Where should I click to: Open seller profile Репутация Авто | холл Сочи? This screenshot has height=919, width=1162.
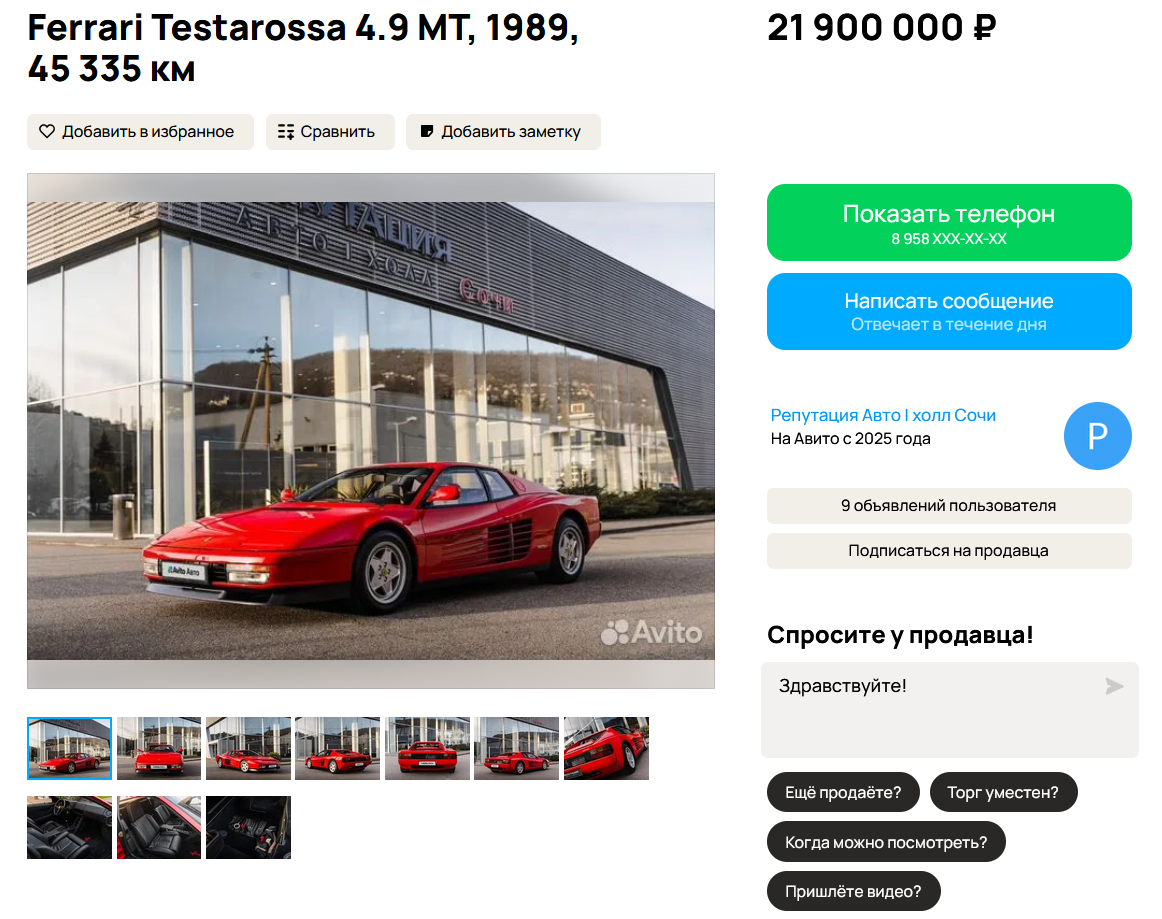click(x=883, y=415)
